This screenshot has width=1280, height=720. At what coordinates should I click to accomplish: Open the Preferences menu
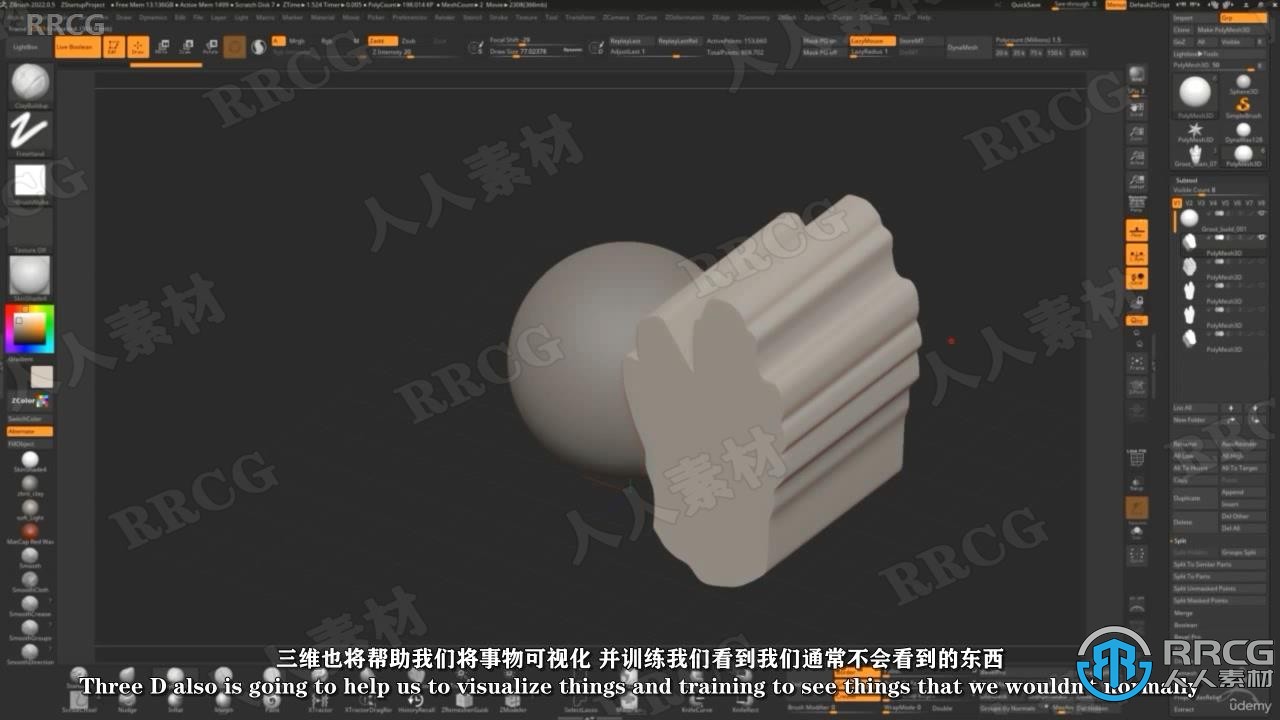pos(410,17)
